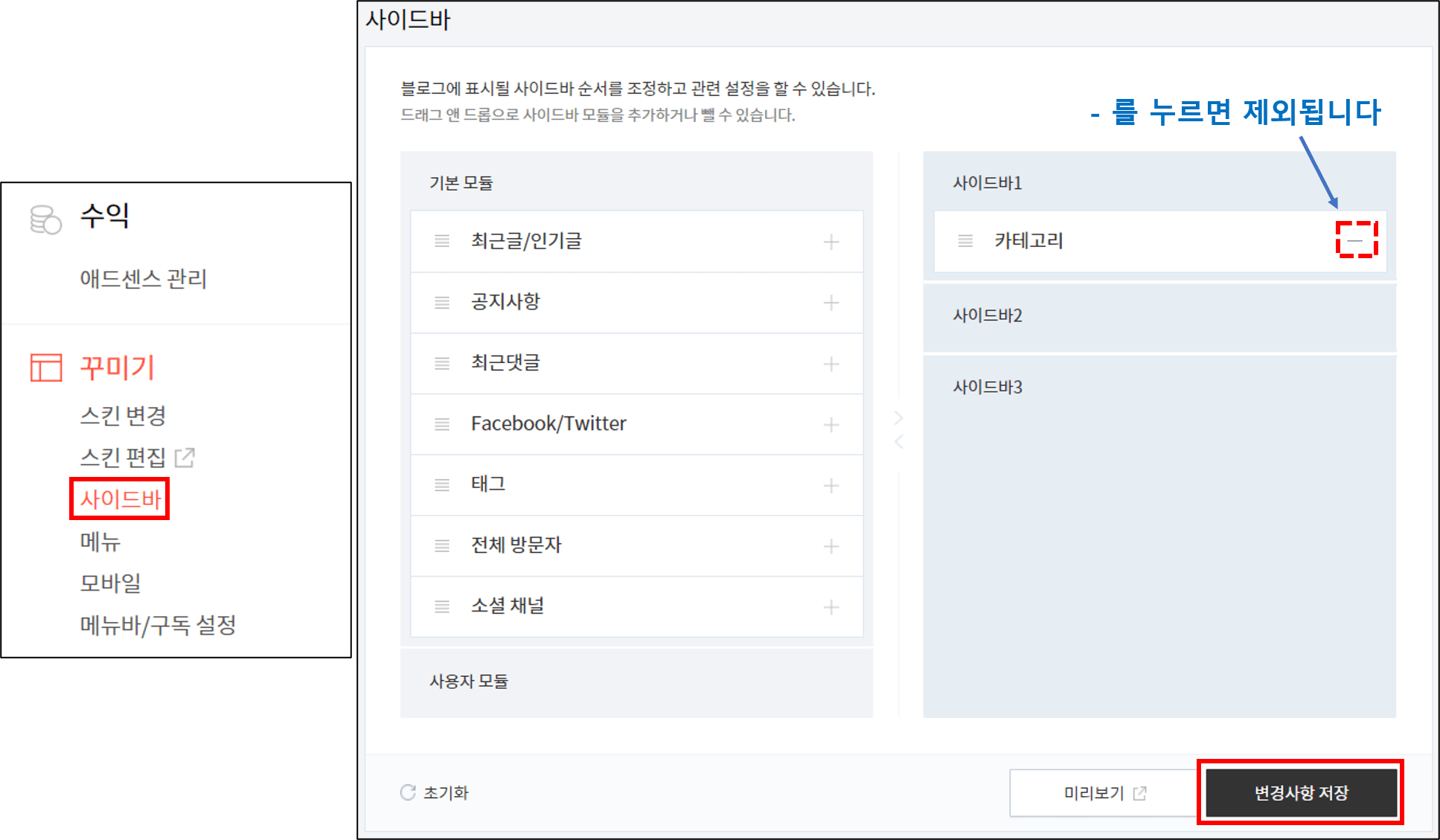
Task: Remove 카테고리 module with minus button
Action: point(1356,242)
